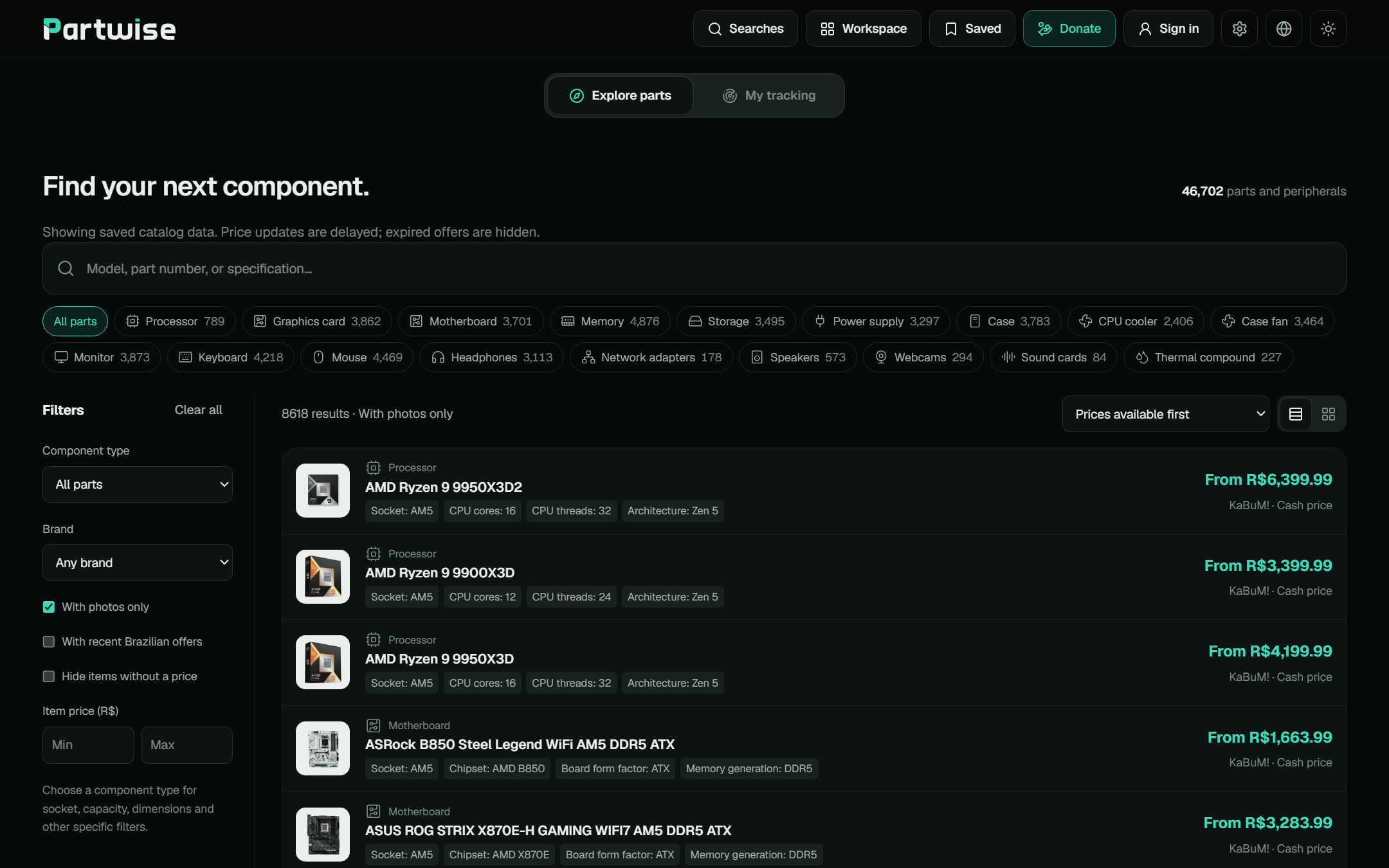Switch to My tracking tab
Image resolution: width=1389 pixels, height=868 pixels.
click(768, 96)
